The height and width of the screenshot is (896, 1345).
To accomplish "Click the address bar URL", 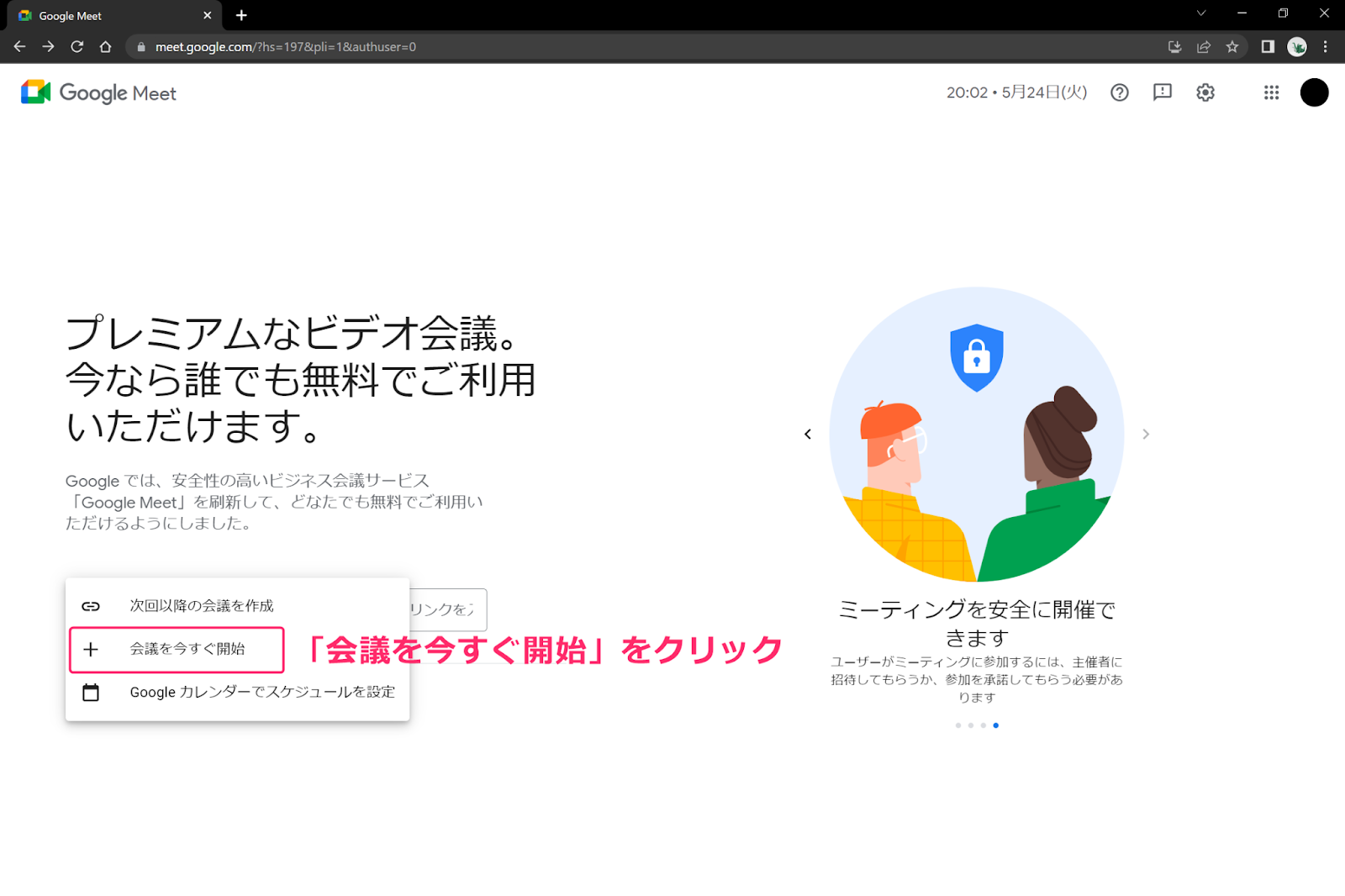I will coord(286,47).
